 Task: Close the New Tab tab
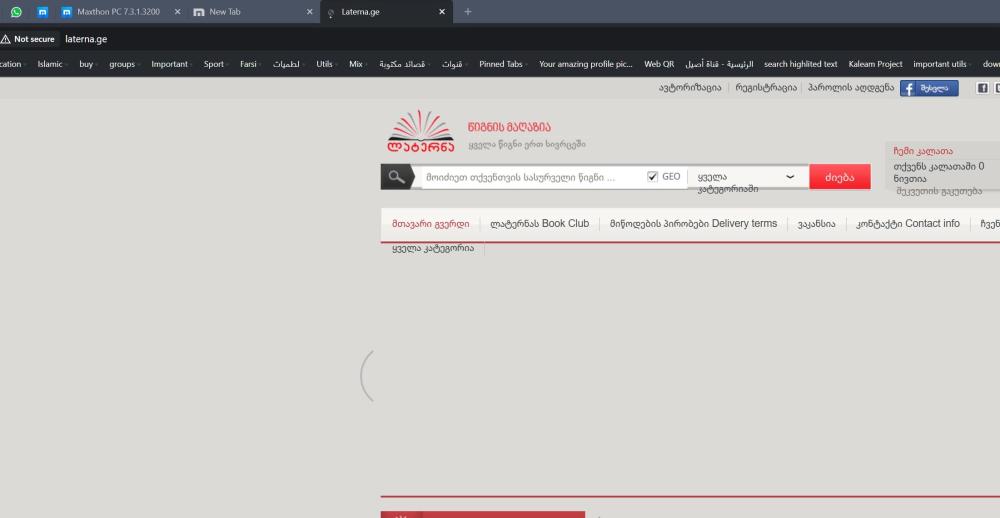tap(309, 11)
